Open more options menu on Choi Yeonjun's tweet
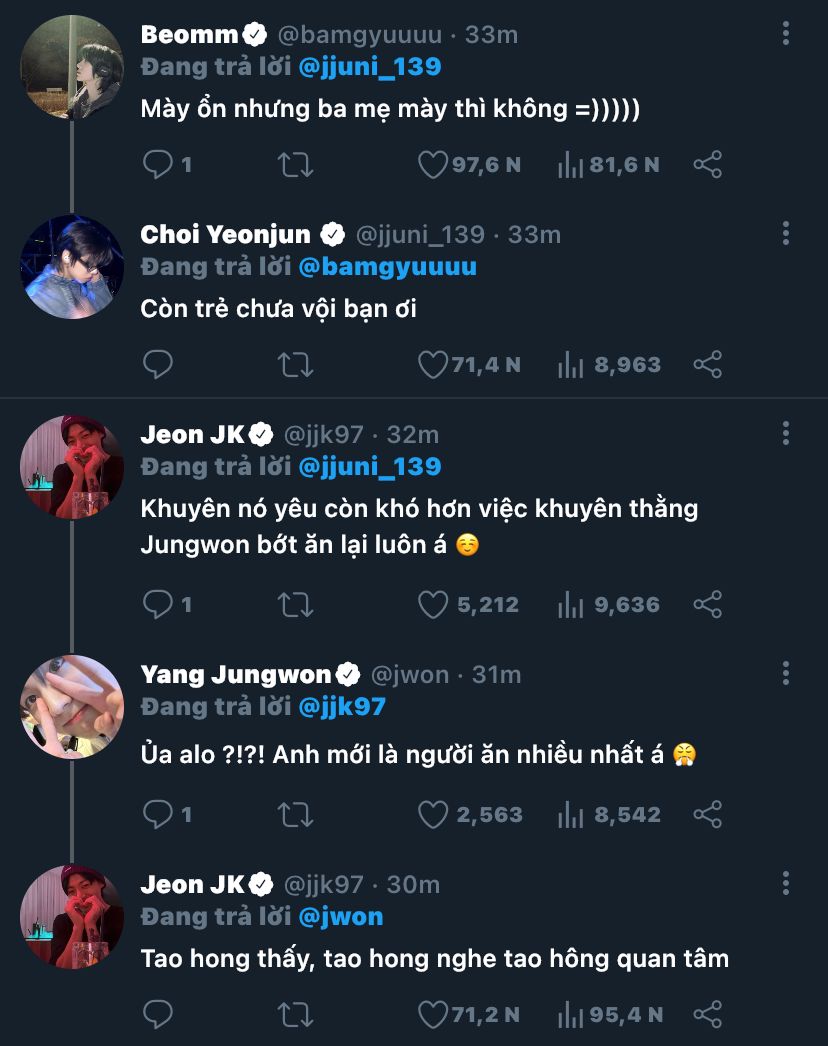828x1046 pixels. coord(786,234)
